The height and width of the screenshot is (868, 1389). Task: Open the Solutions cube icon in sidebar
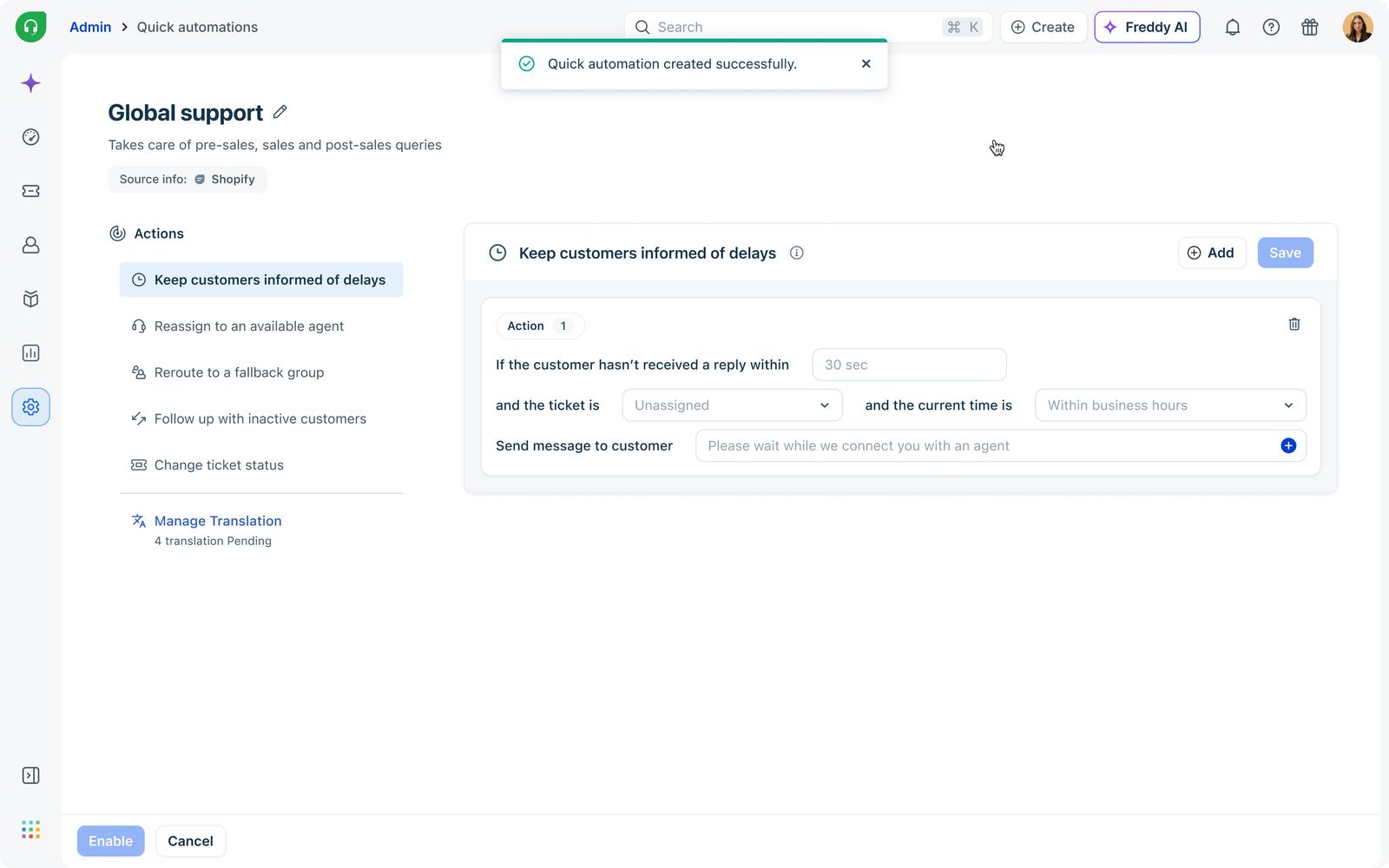point(30,299)
